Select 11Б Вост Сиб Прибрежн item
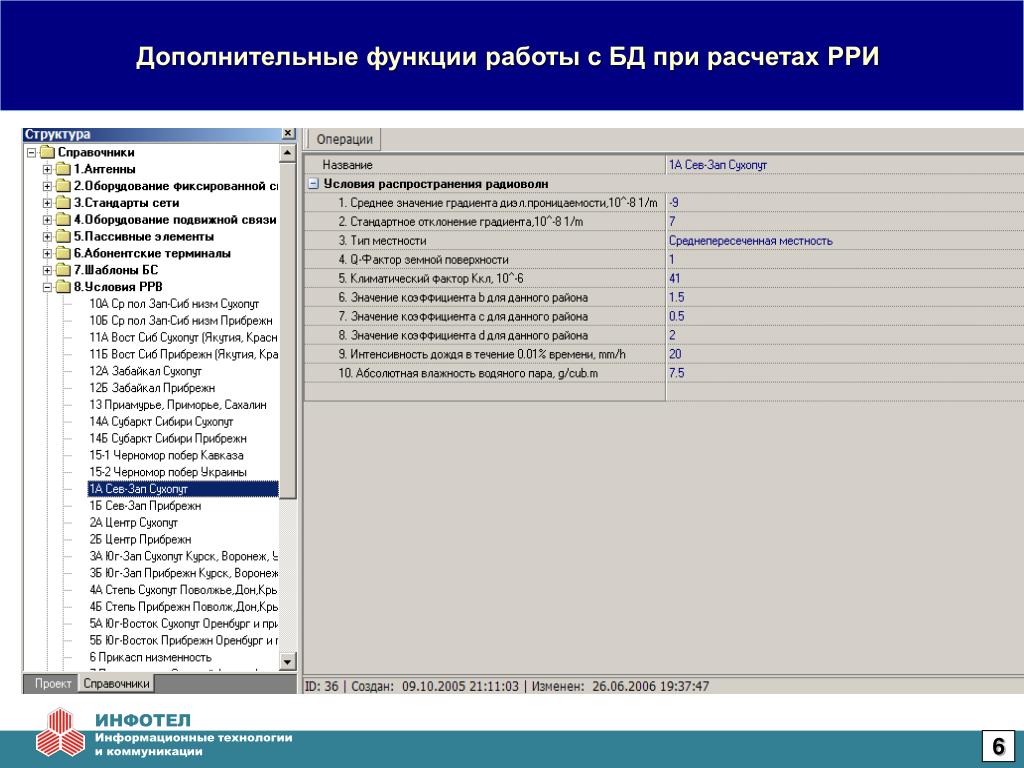 184,355
